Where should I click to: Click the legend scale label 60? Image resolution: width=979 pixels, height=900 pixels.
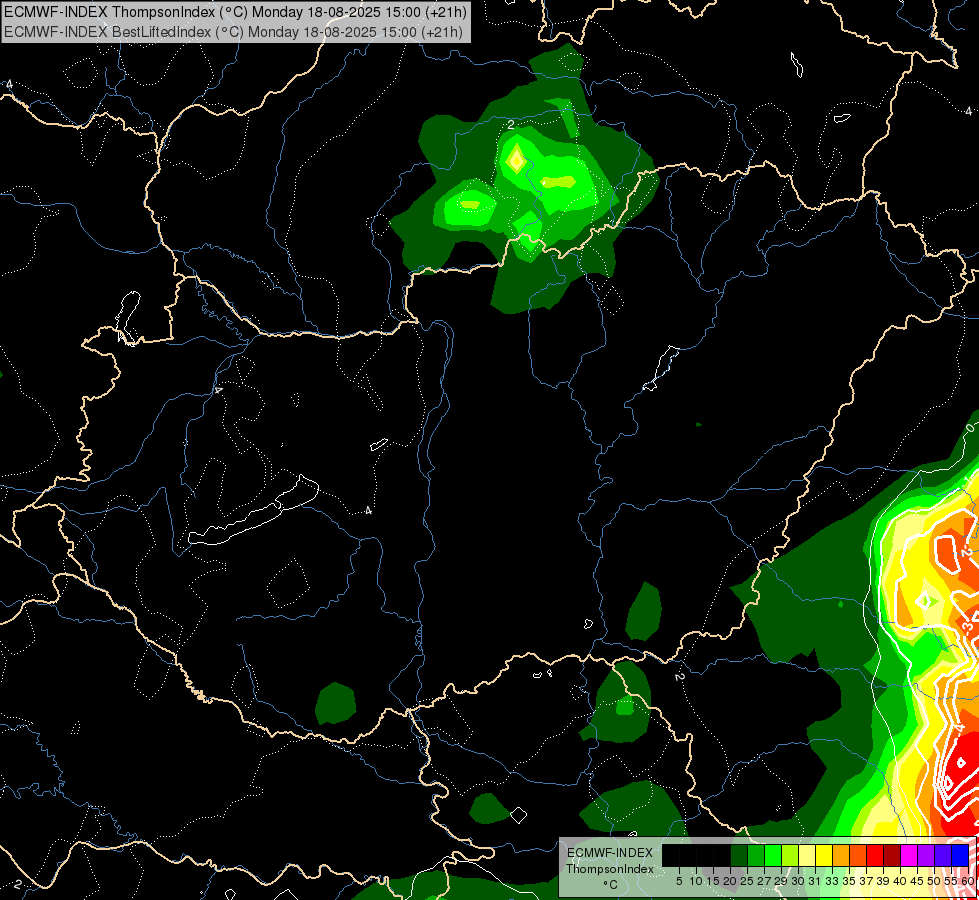pos(968,881)
